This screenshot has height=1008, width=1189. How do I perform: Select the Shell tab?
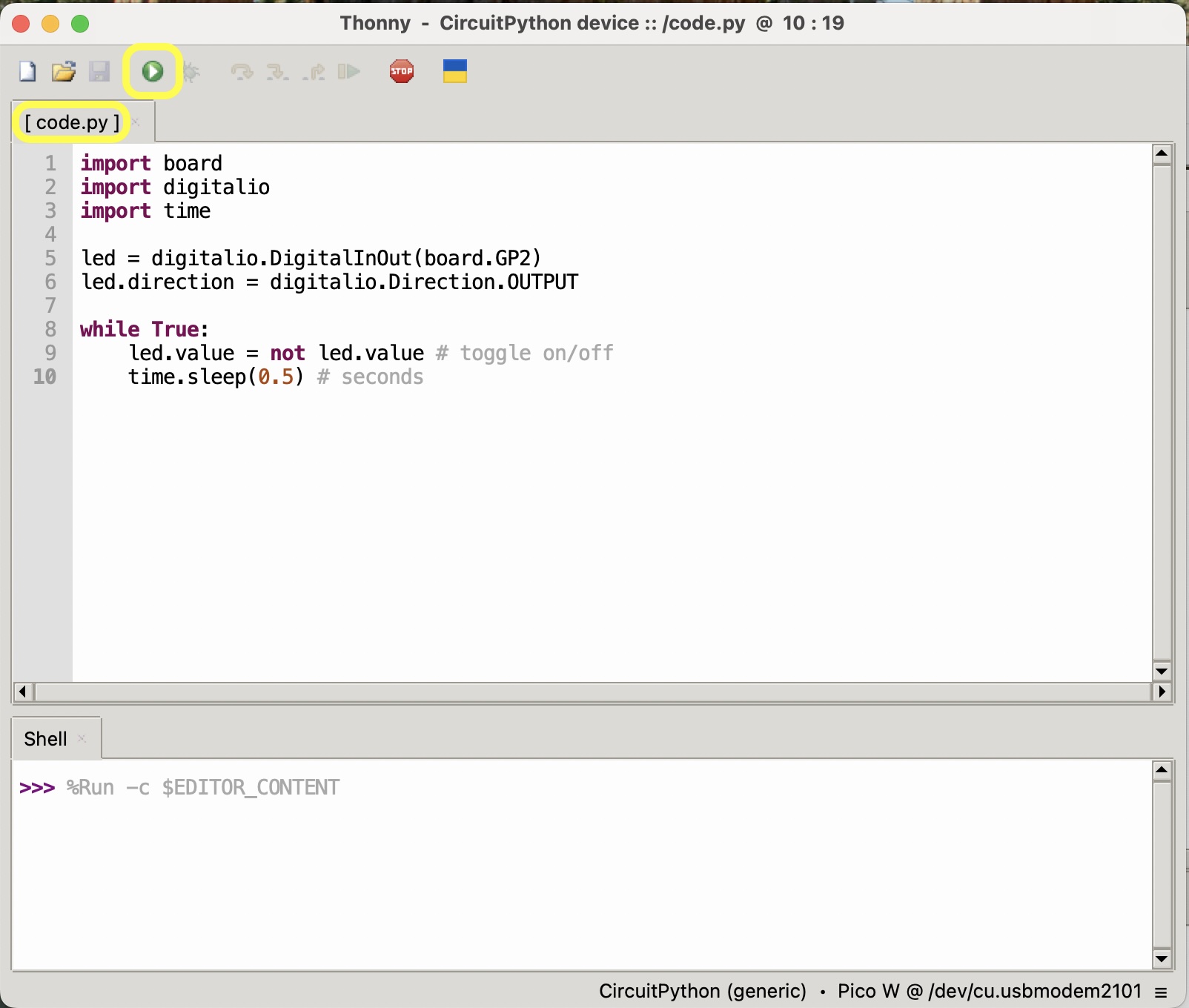(x=45, y=739)
